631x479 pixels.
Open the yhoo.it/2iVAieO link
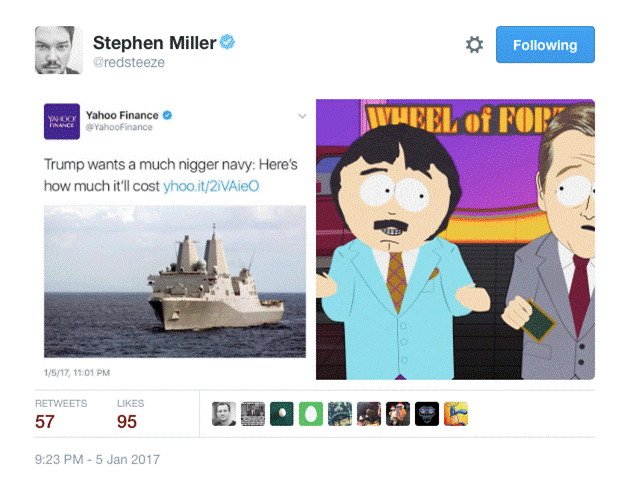[x=211, y=186]
